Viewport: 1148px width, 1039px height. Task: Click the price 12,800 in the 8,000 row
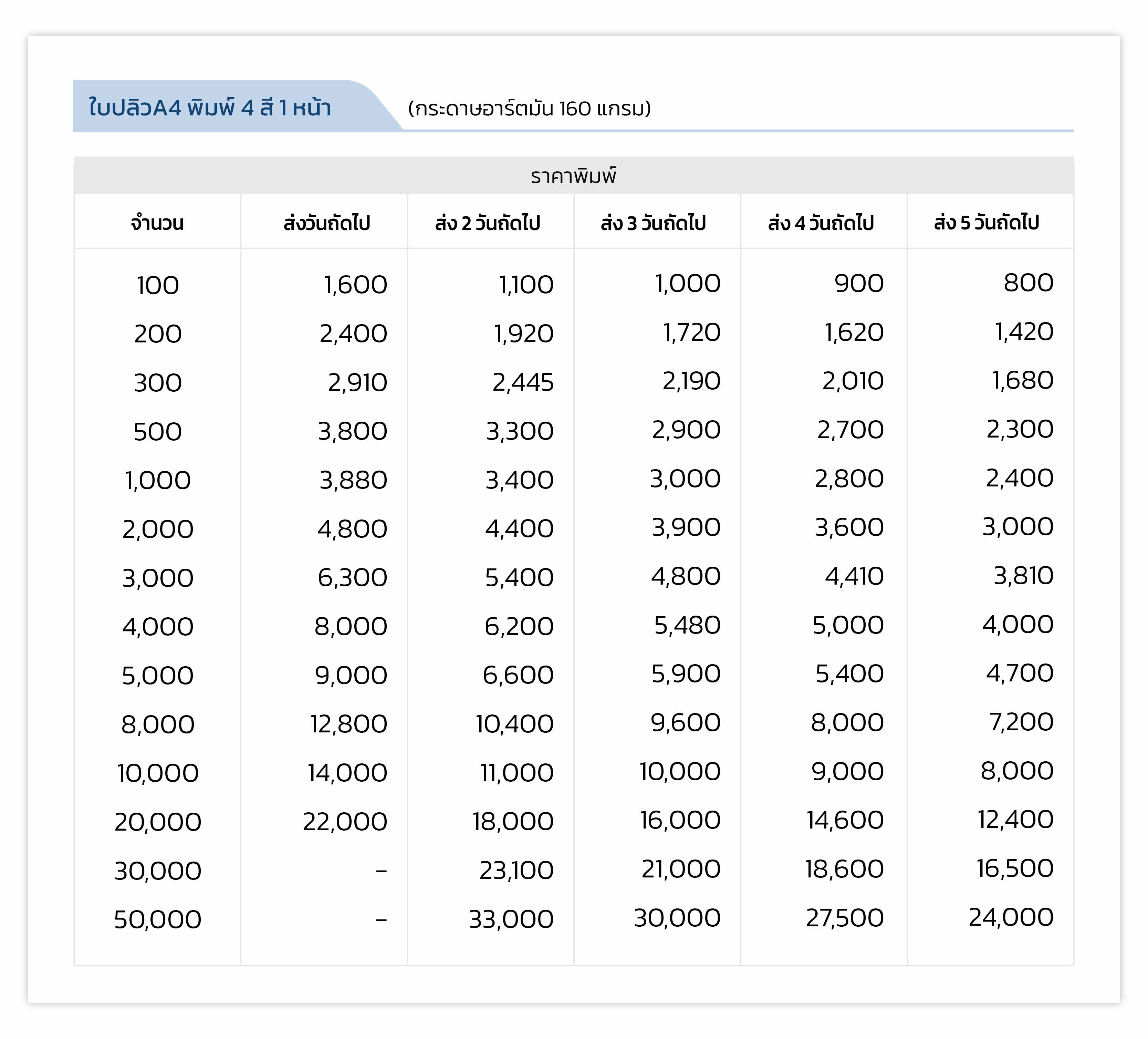point(348,724)
